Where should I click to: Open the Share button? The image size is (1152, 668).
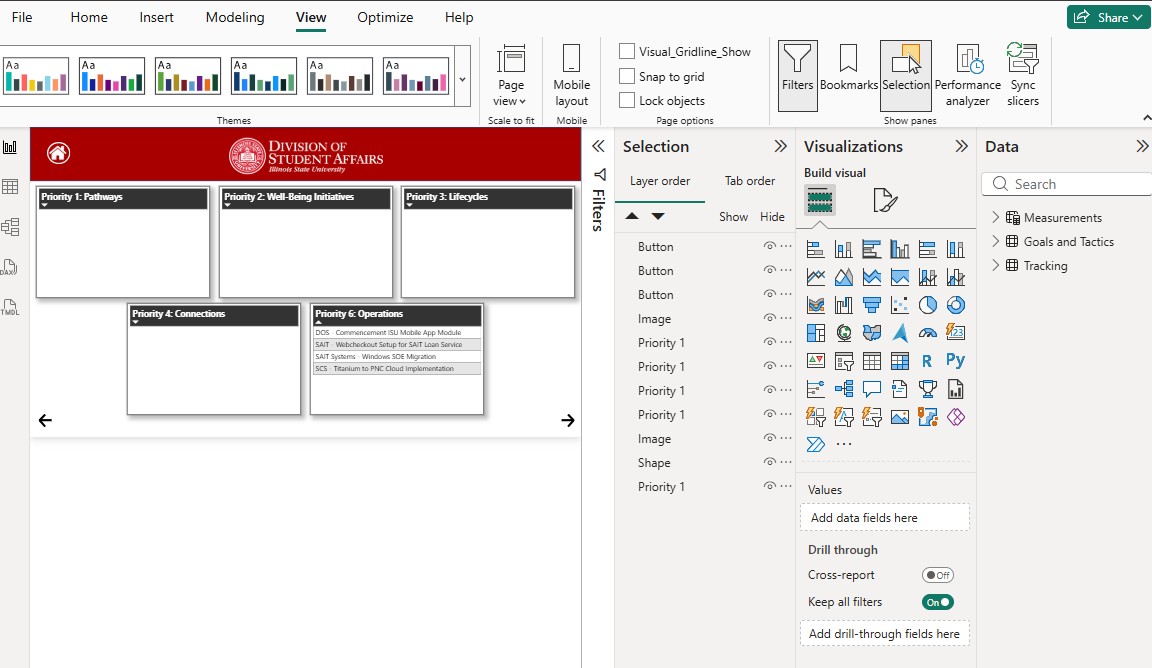point(1108,17)
